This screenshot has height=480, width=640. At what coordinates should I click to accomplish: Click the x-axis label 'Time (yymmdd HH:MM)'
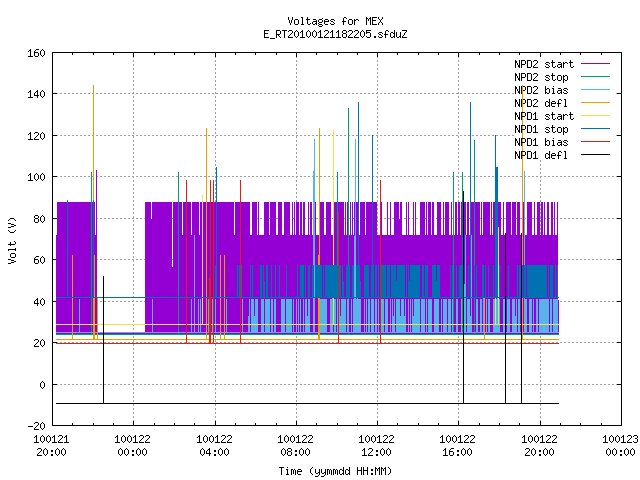[x=335, y=471]
